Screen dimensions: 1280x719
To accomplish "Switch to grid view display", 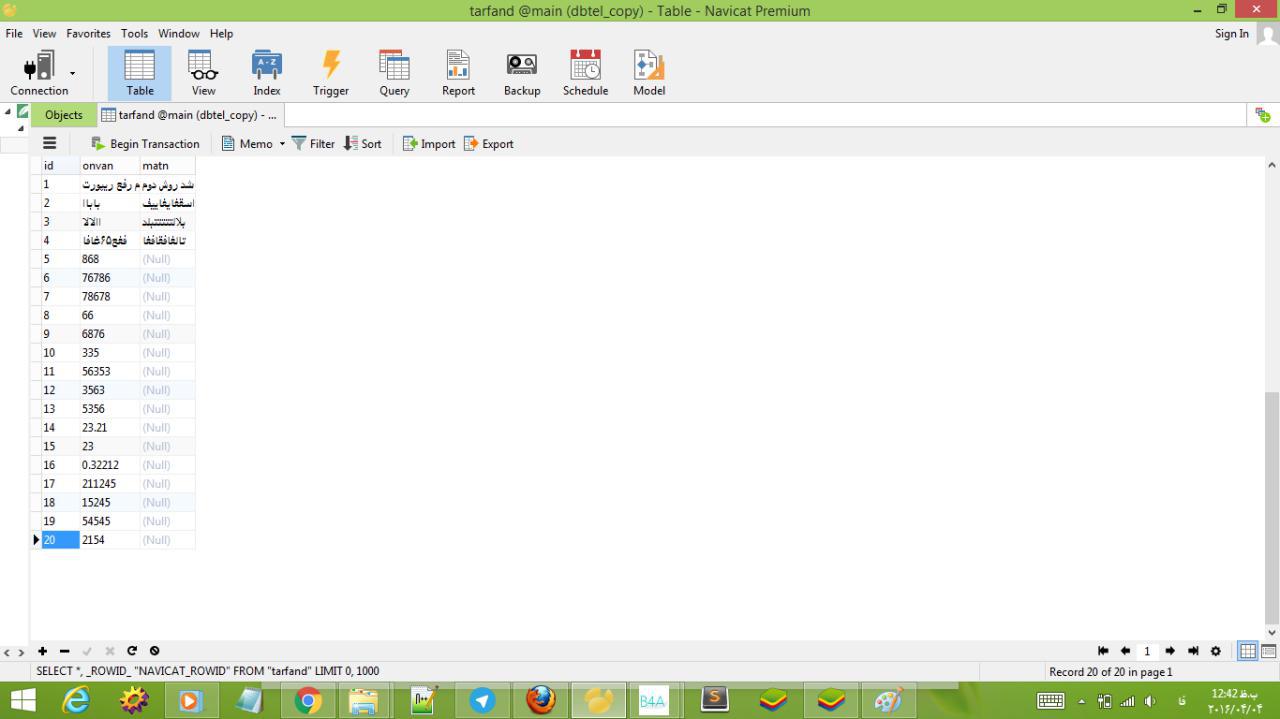I will coord(1247,651).
